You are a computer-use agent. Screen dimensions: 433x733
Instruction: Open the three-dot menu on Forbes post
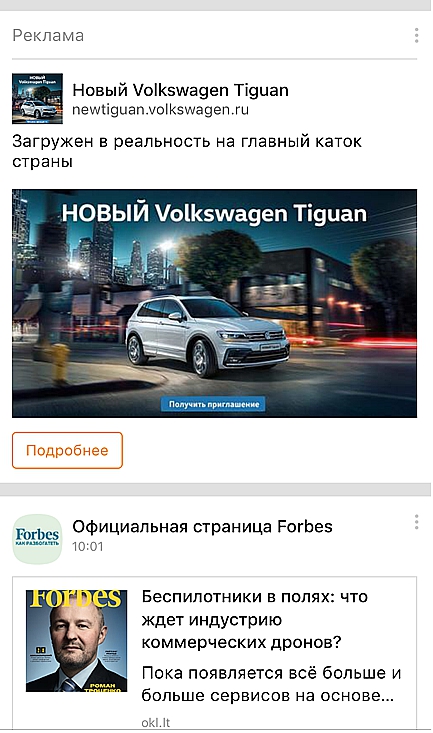coord(416,522)
